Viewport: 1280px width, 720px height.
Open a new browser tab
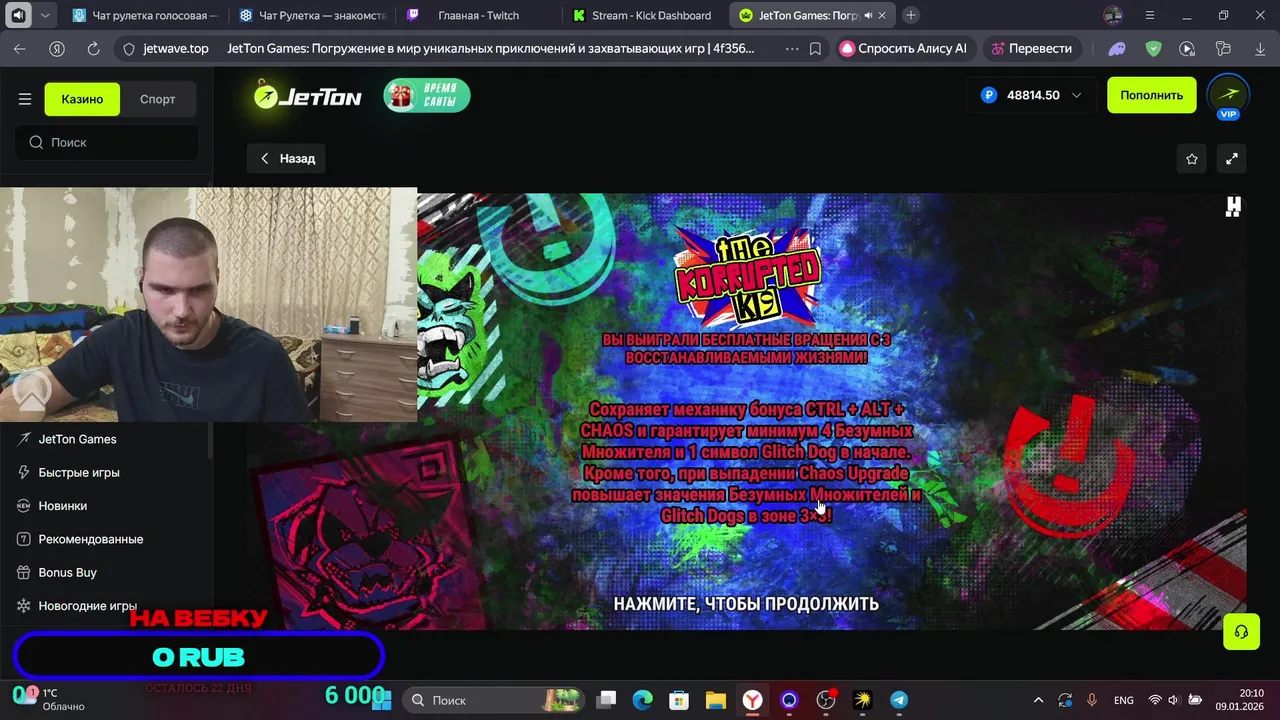[x=910, y=15]
